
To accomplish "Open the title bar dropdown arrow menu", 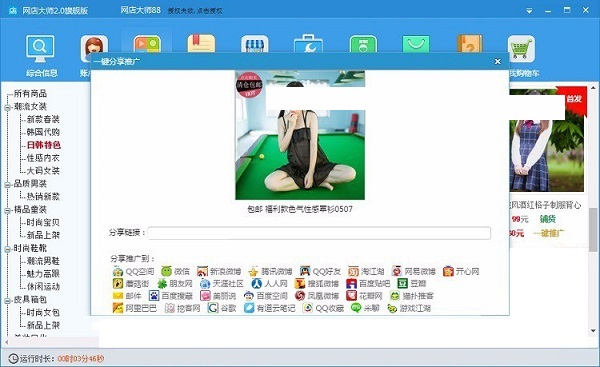I will point(529,11).
